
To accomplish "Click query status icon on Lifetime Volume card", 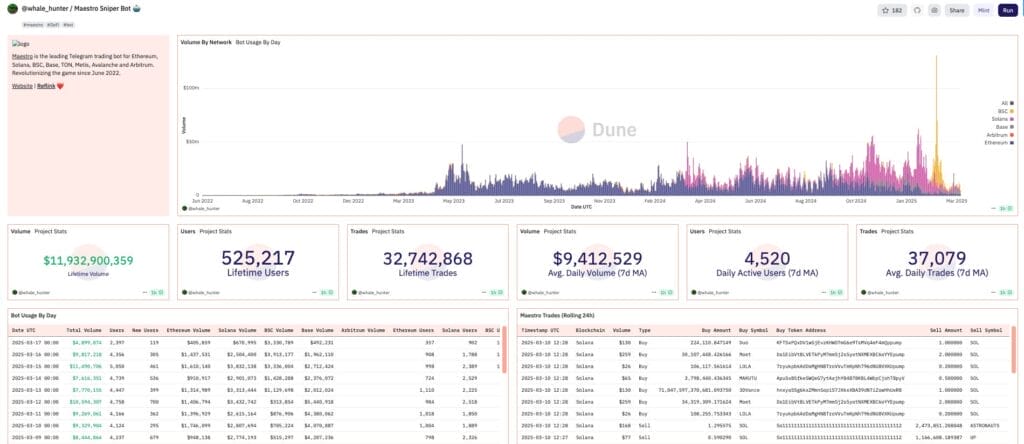I will 156,293.
